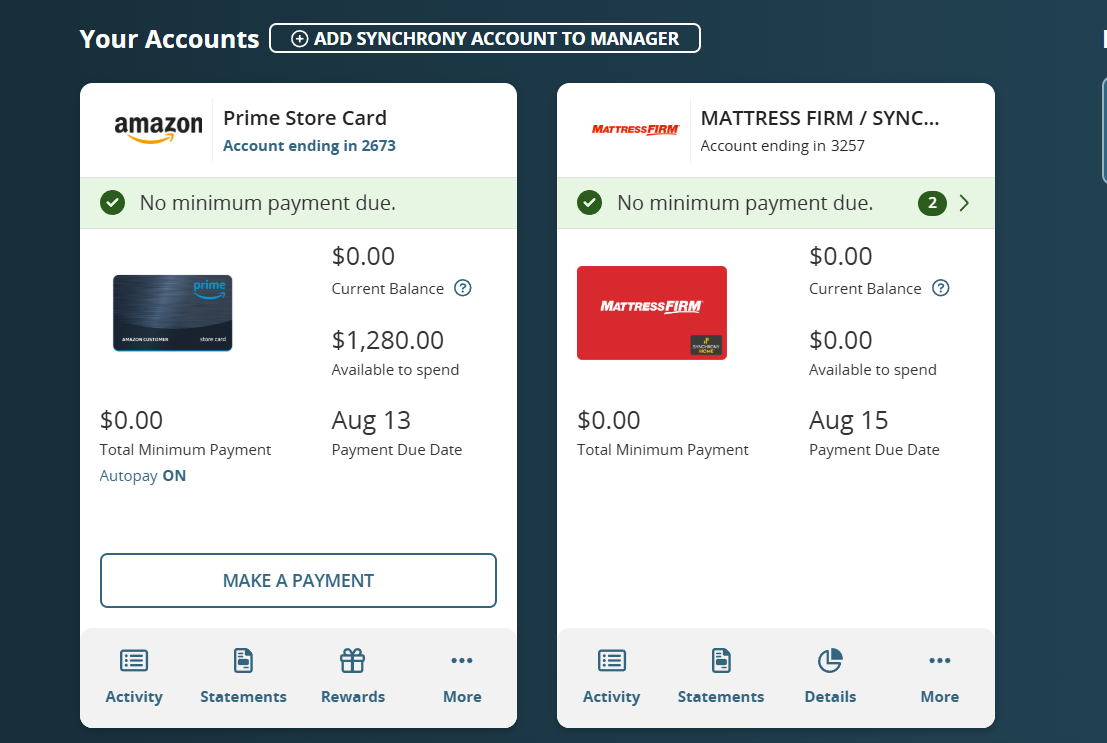This screenshot has width=1107, height=743.
Task: Click Current Balance help icon on Mattress Firm card
Action: [941, 288]
